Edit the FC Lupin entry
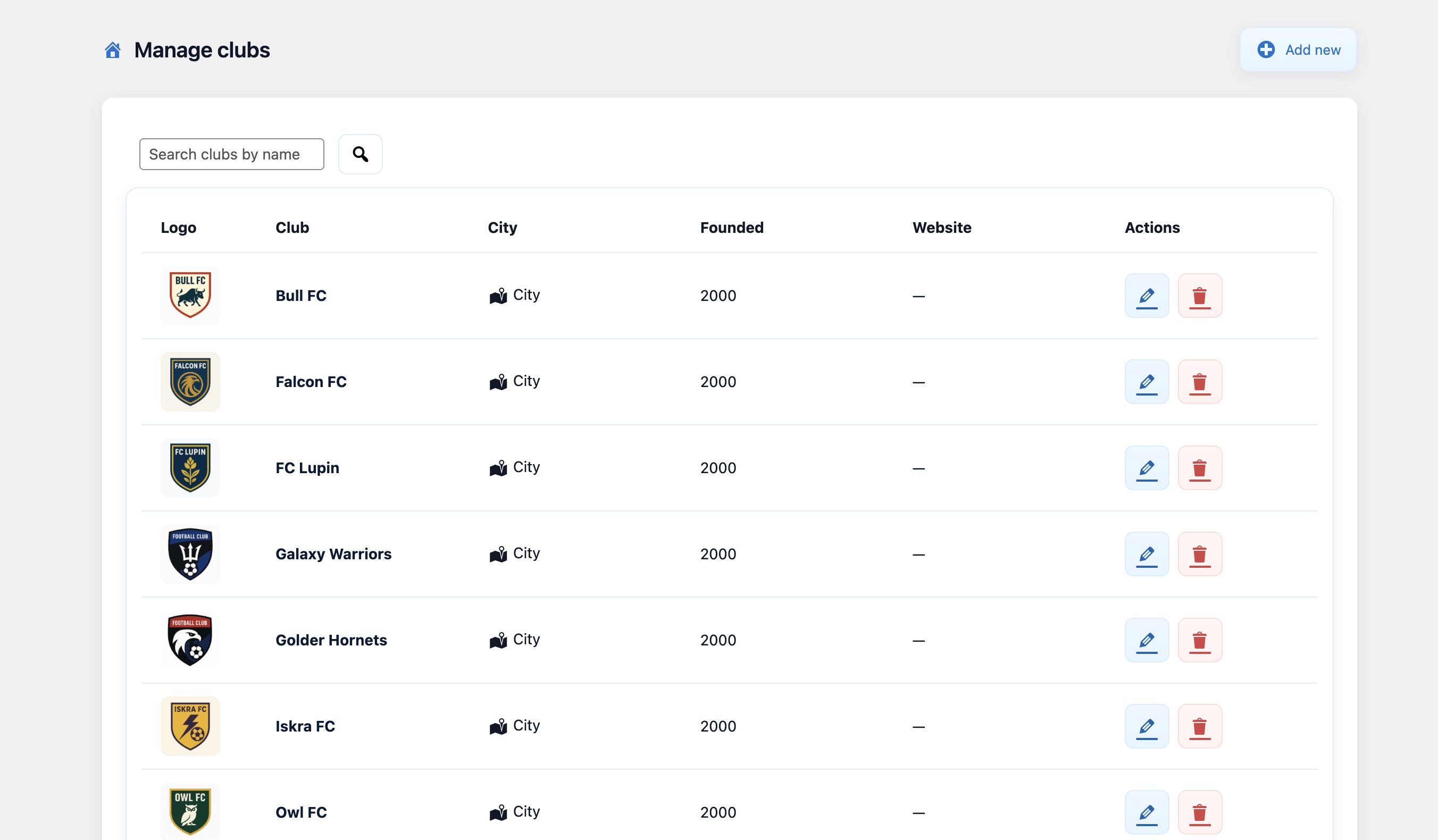The height and width of the screenshot is (840, 1438). [x=1147, y=468]
